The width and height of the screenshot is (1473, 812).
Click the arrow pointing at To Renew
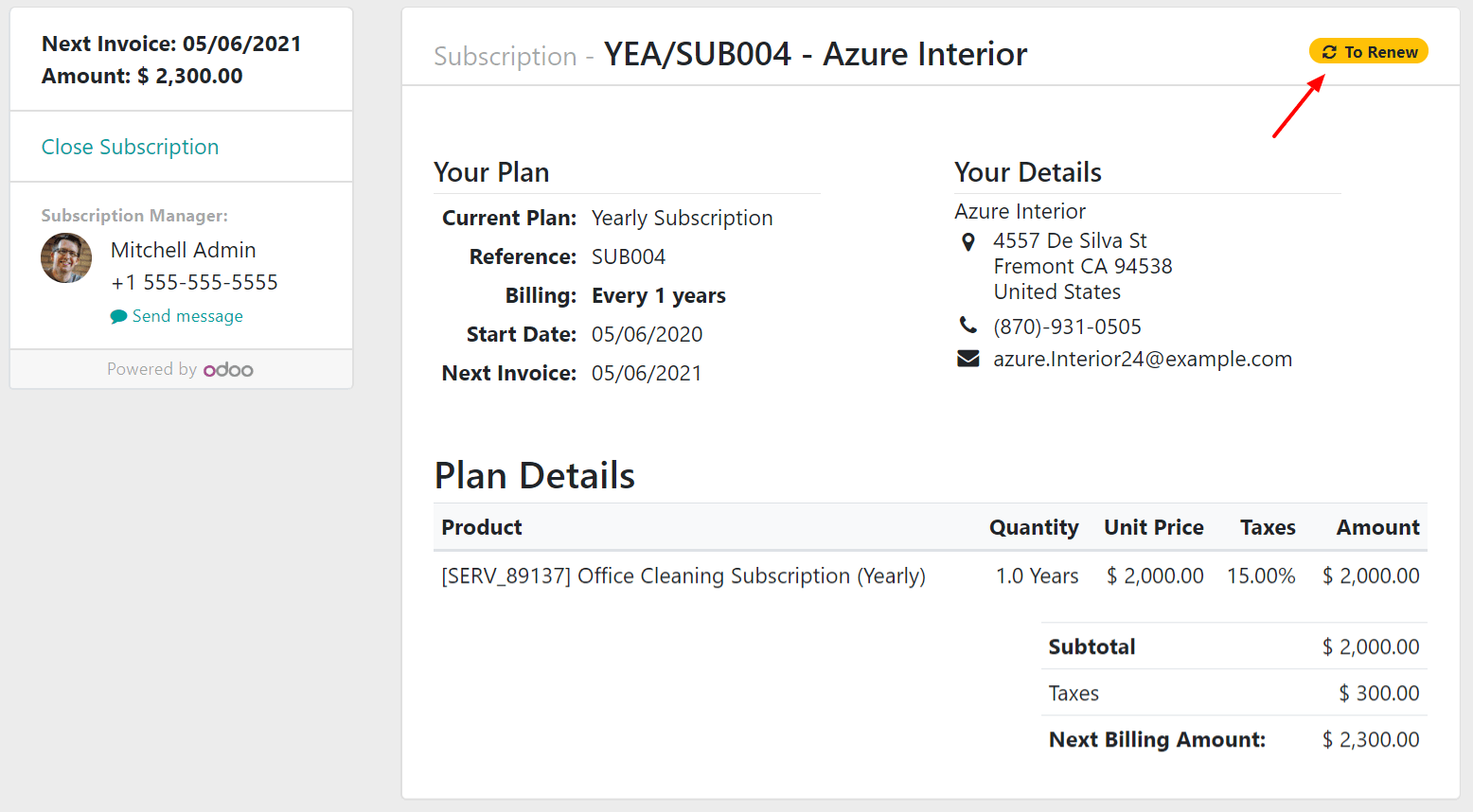pyautogui.click(x=1300, y=104)
